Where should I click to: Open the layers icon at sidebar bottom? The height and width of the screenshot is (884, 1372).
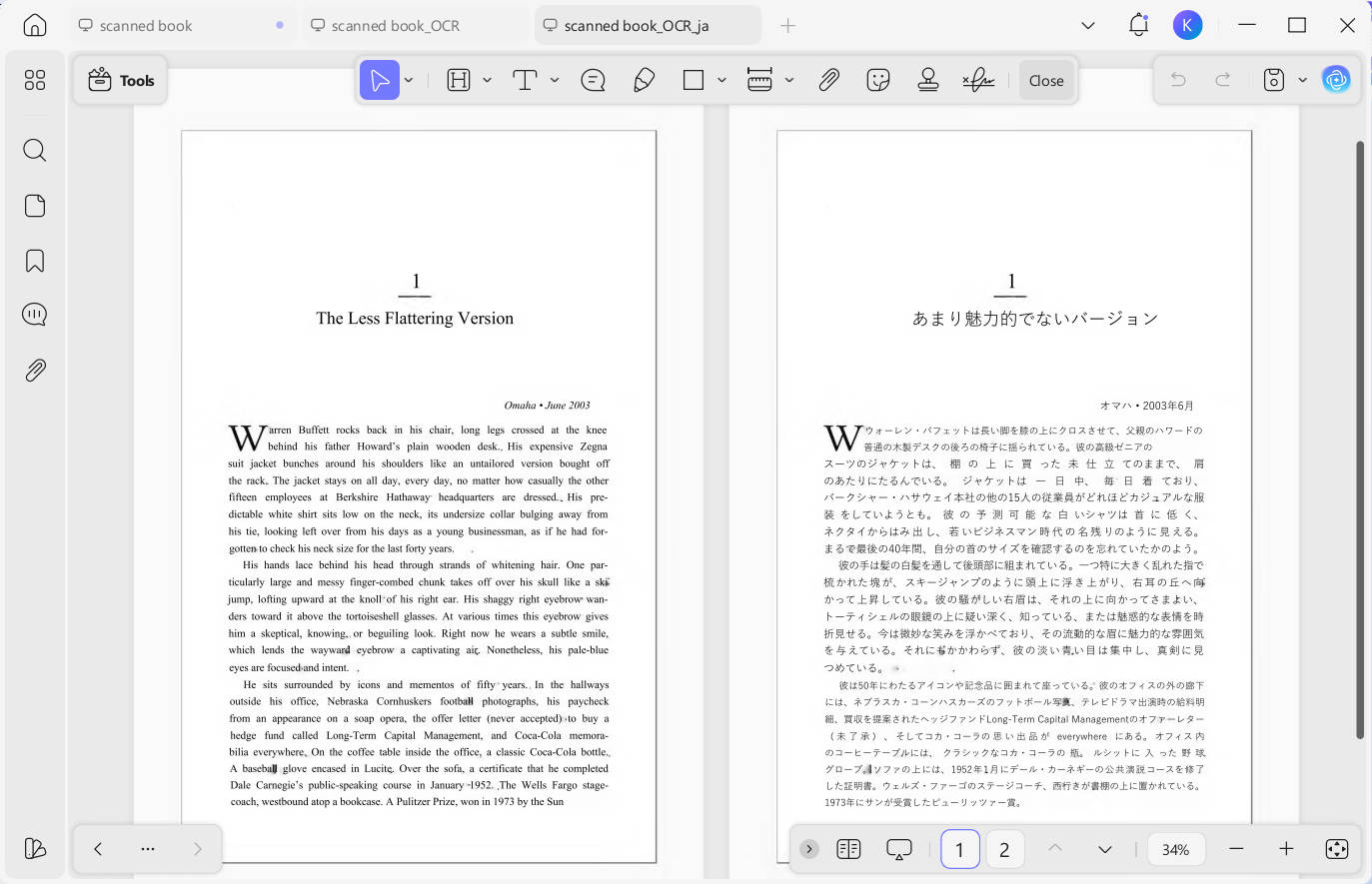coord(35,848)
